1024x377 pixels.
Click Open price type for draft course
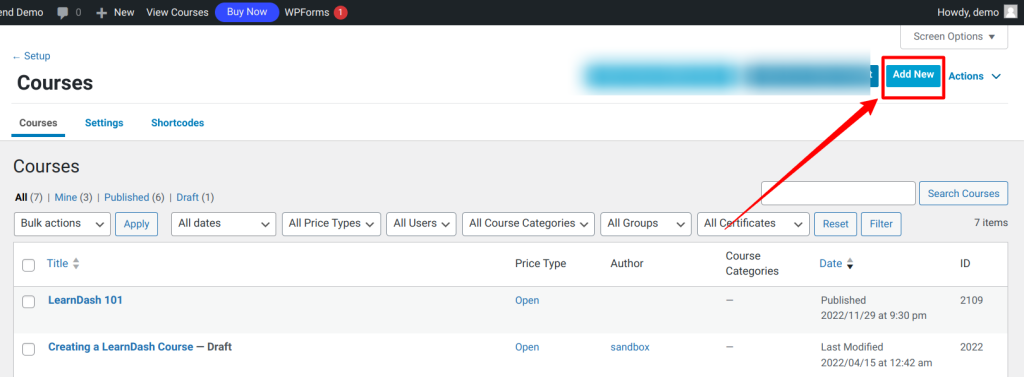point(527,347)
